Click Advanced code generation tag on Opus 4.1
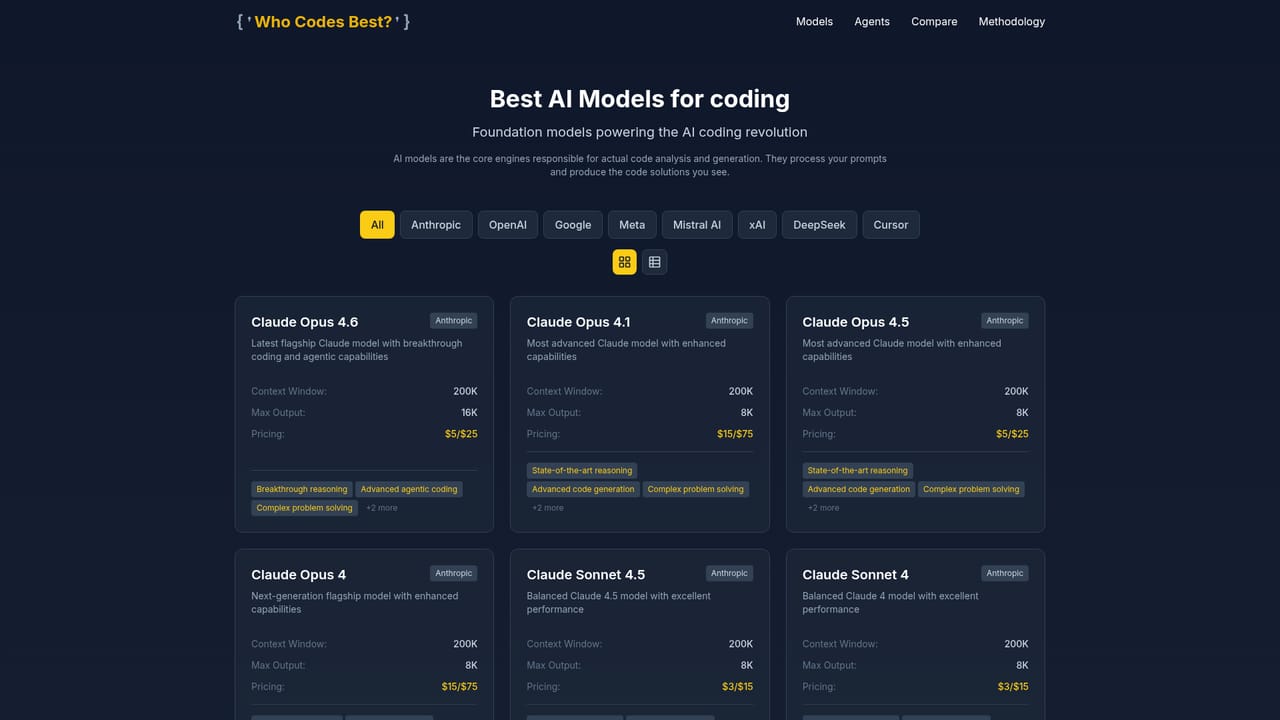Viewport: 1280px width, 720px height. click(x=583, y=490)
